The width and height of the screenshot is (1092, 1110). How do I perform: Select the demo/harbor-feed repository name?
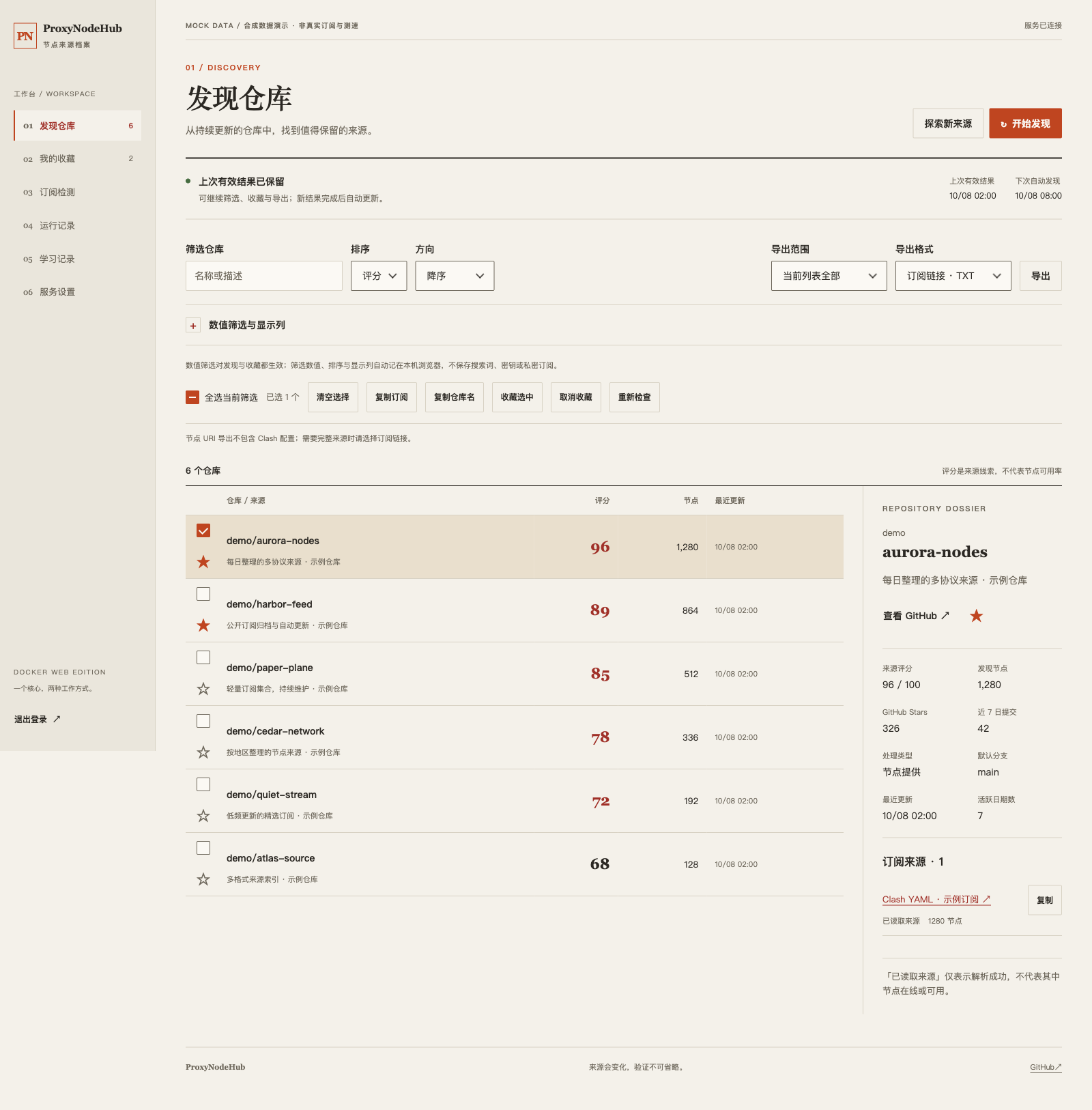[x=270, y=604]
